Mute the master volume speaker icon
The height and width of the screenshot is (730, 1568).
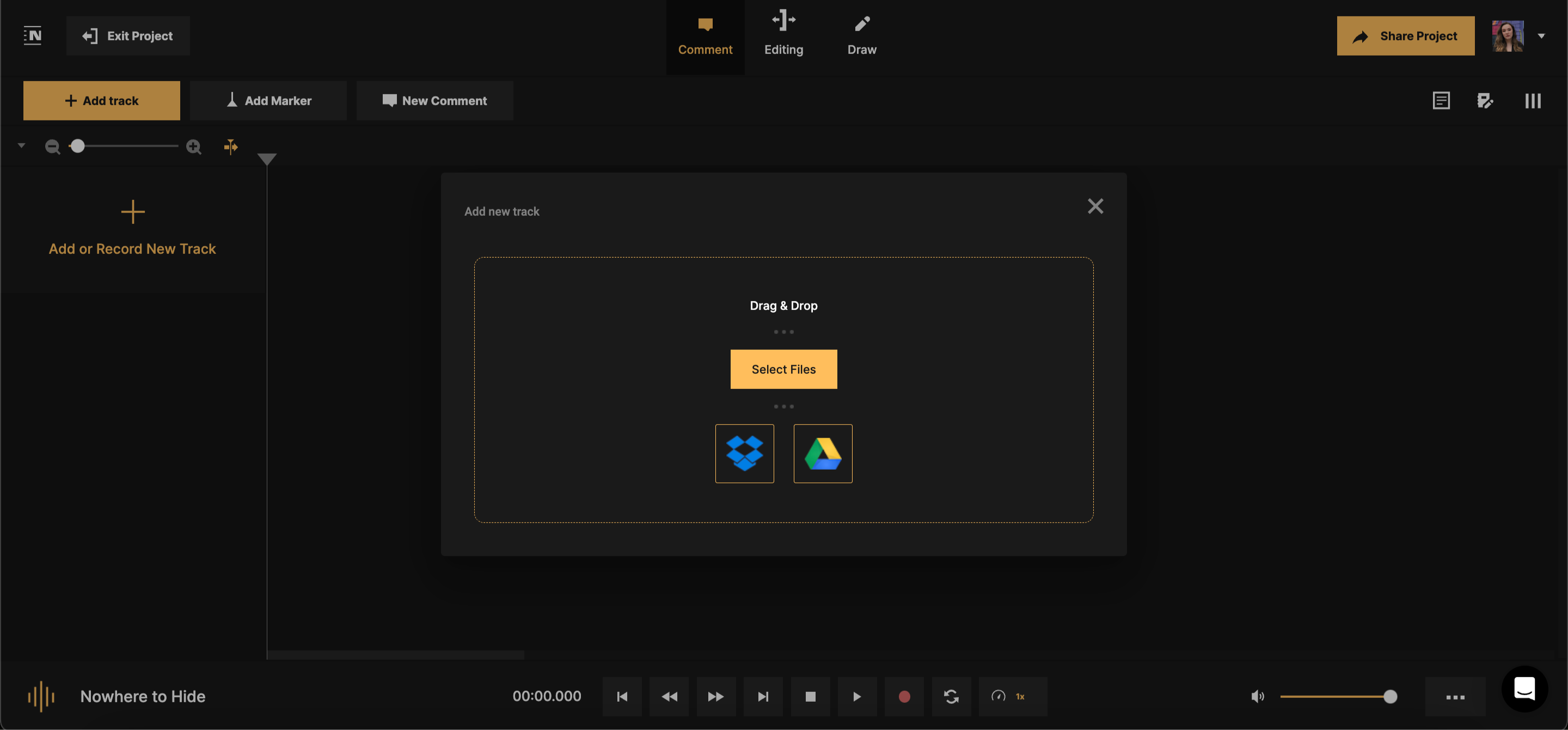pyautogui.click(x=1257, y=697)
